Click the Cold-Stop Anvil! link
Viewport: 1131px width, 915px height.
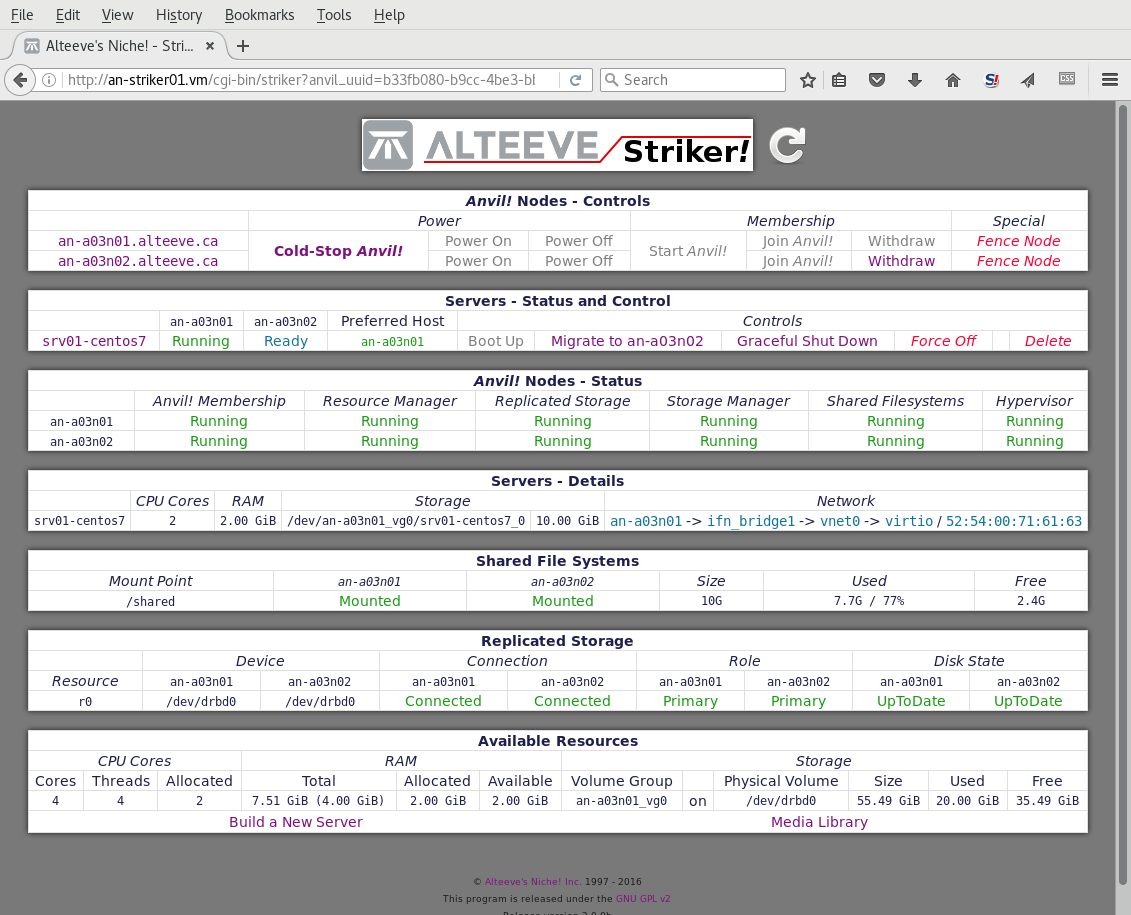click(338, 251)
